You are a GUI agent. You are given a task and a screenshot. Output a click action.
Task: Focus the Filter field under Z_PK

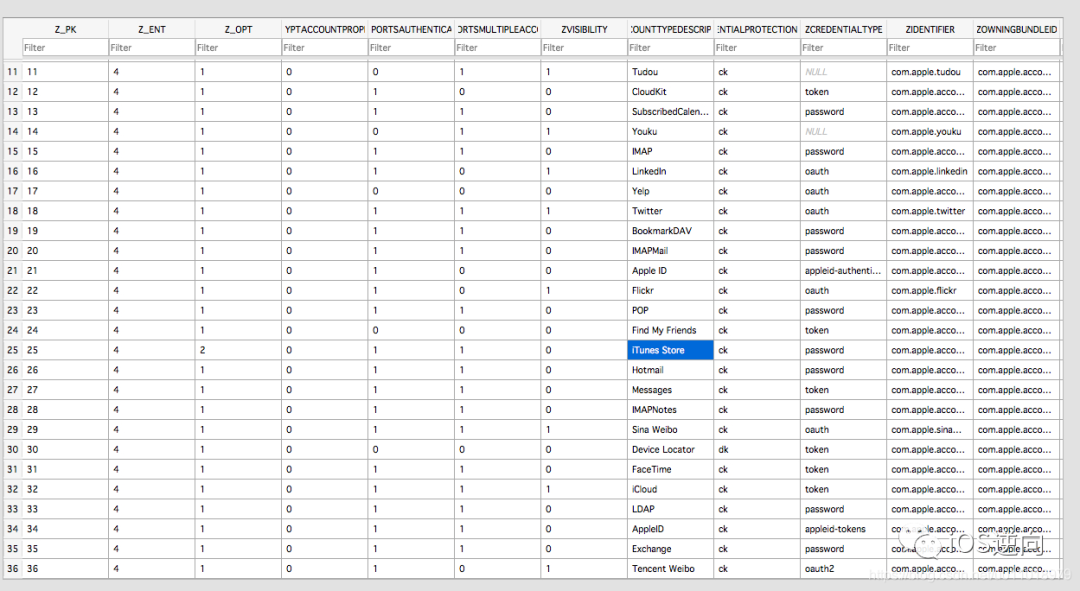click(x=65, y=48)
